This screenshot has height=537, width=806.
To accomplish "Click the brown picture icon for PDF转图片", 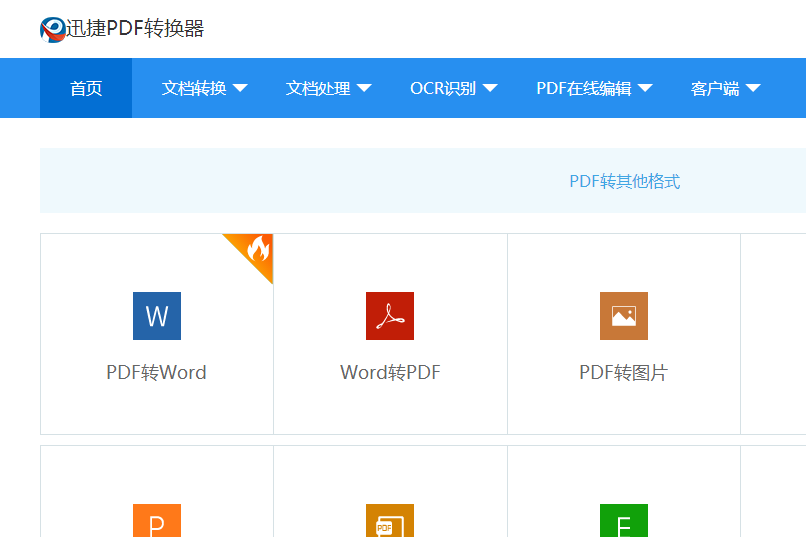I will (x=624, y=316).
